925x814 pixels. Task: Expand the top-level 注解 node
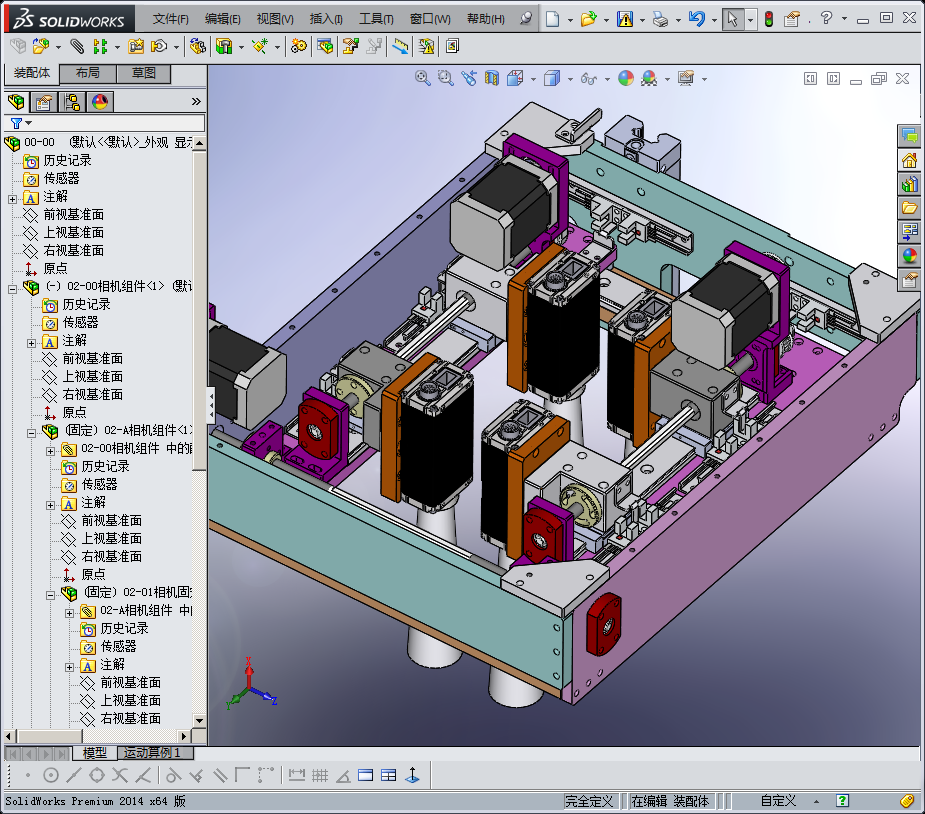pyautogui.click(x=12, y=199)
